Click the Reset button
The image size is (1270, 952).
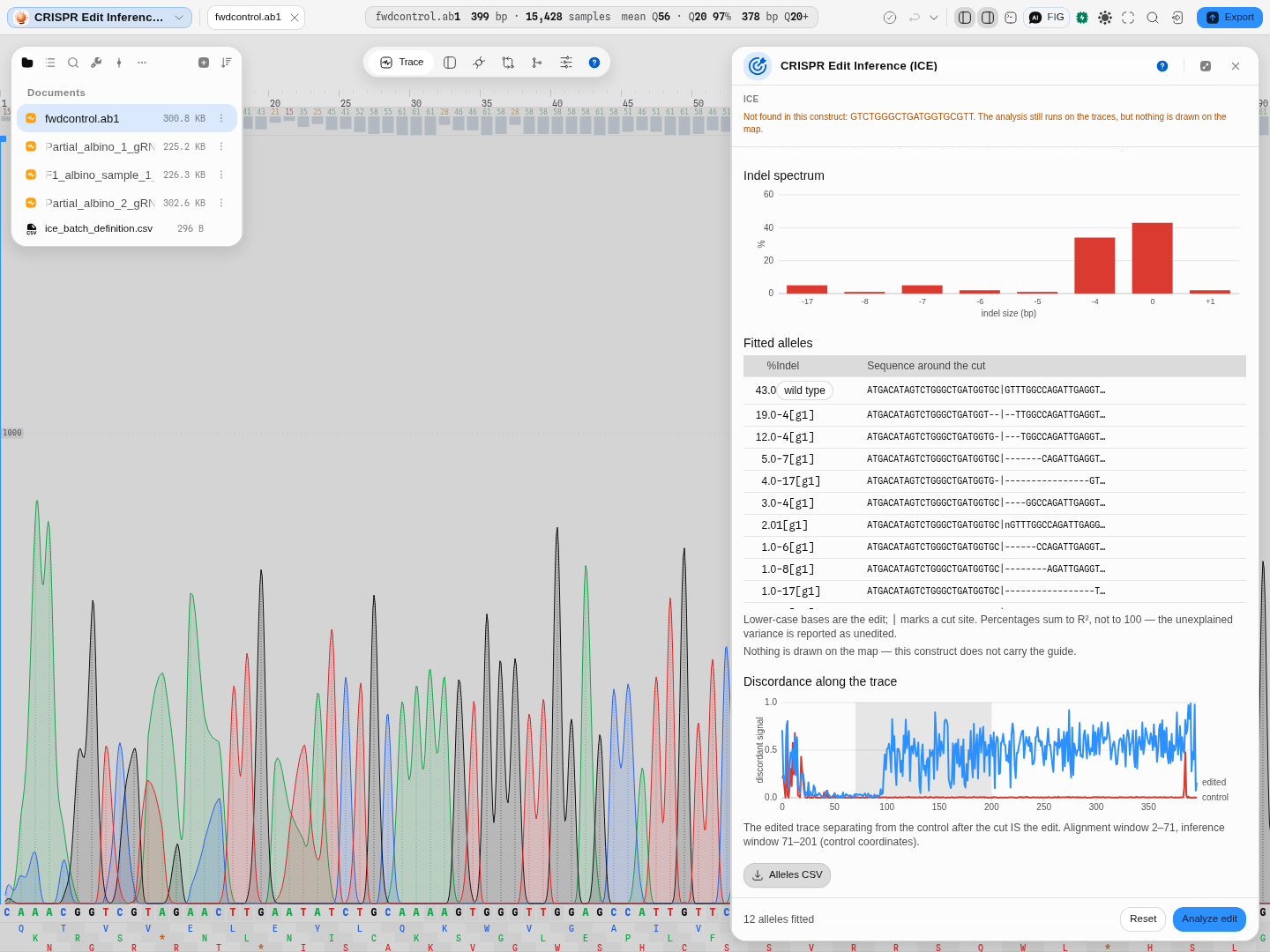[1143, 919]
